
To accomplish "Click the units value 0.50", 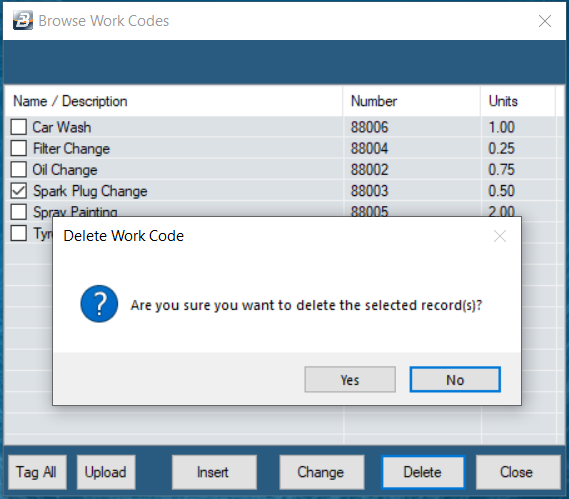I will [x=502, y=191].
